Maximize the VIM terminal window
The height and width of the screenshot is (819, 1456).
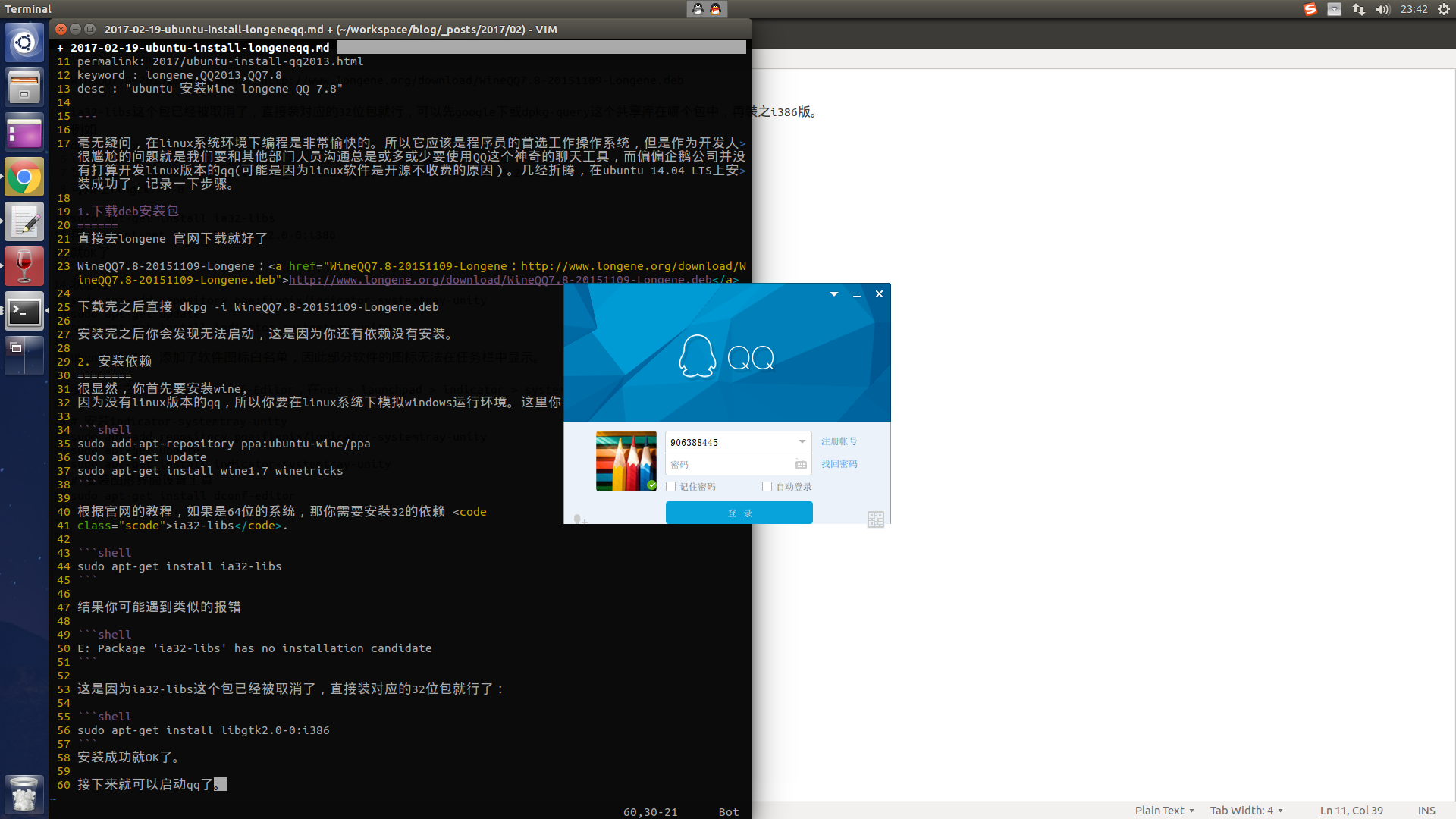[90, 29]
